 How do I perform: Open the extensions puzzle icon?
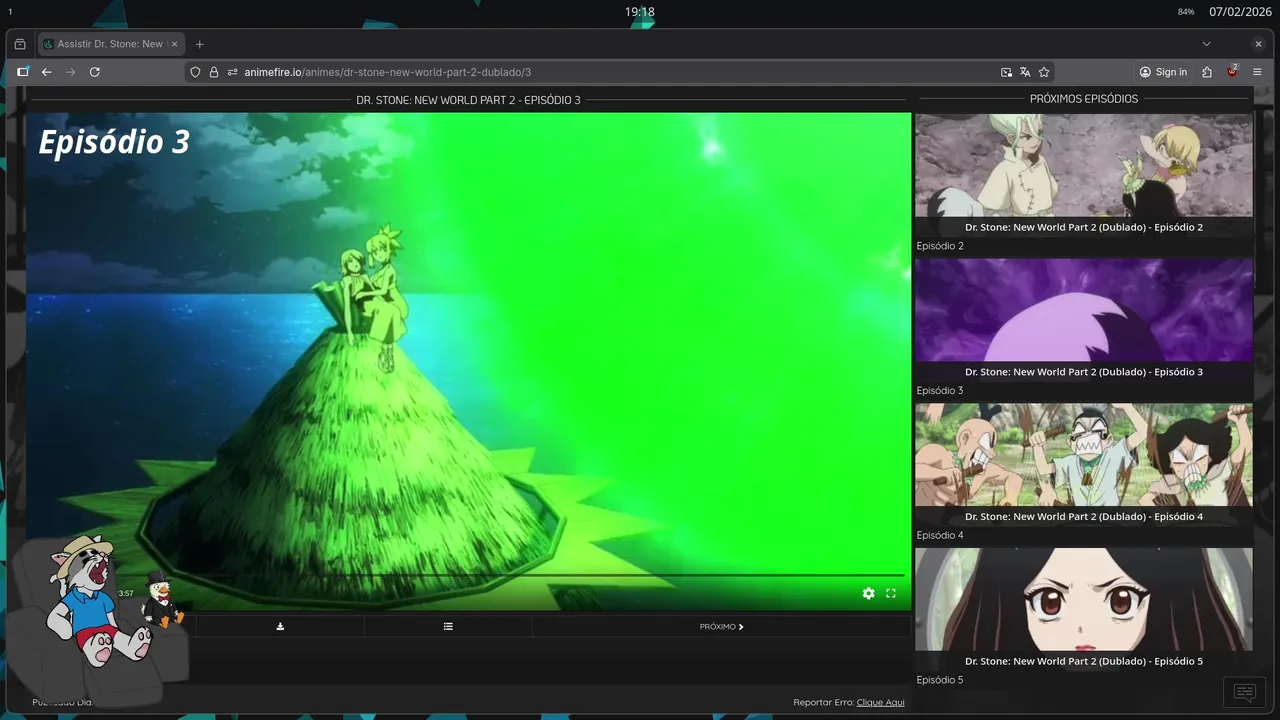pyautogui.click(x=1207, y=72)
